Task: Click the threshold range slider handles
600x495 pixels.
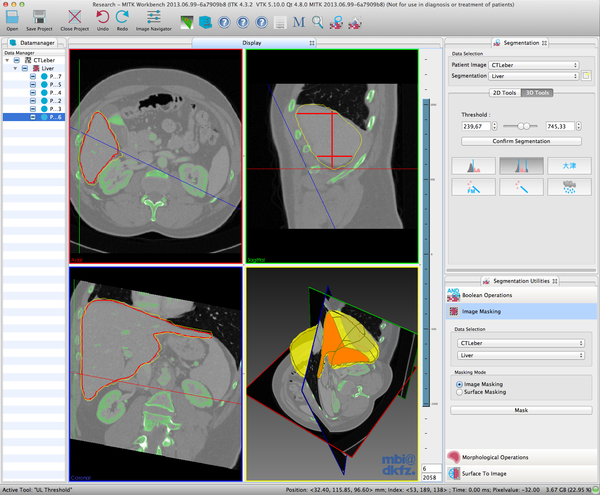Action: click(x=523, y=126)
